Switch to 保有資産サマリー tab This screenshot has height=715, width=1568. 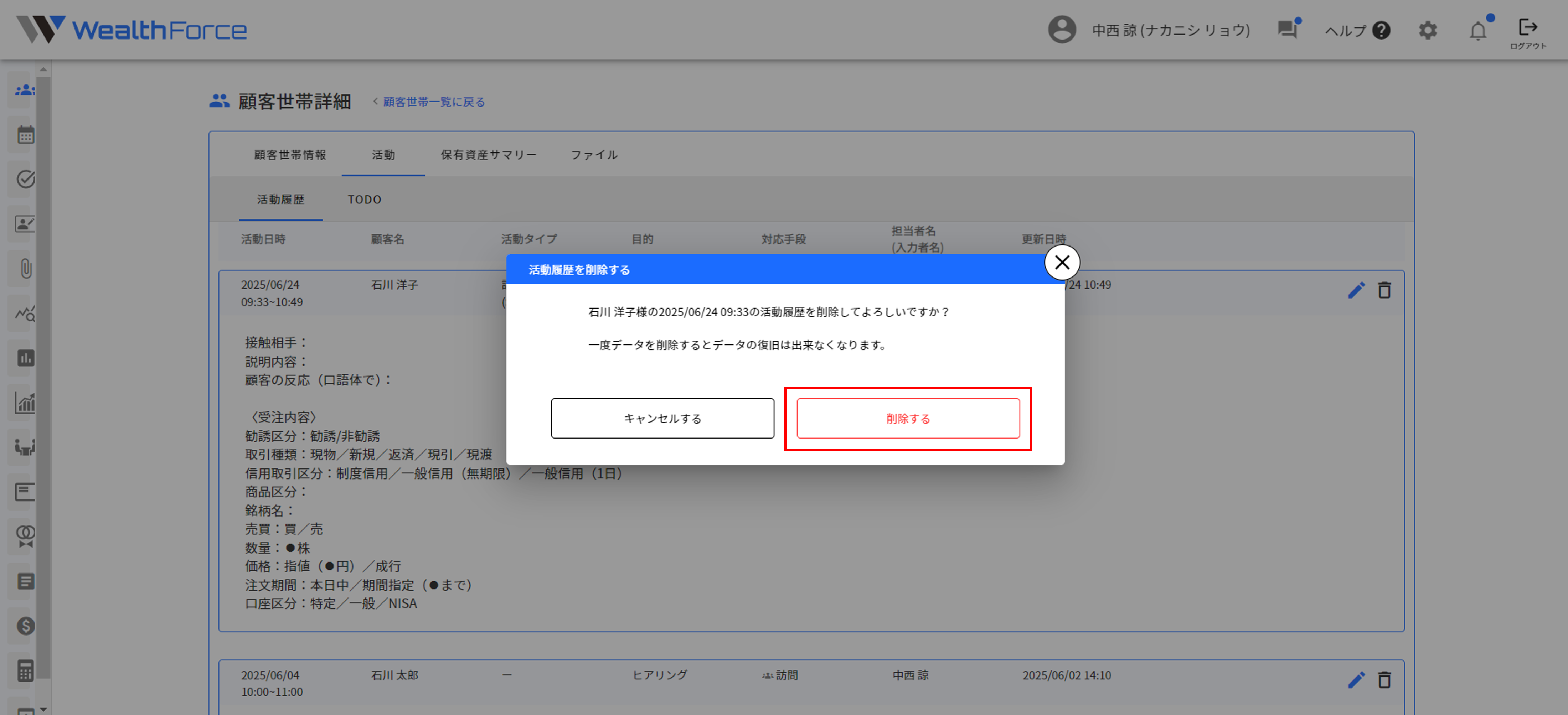(489, 155)
